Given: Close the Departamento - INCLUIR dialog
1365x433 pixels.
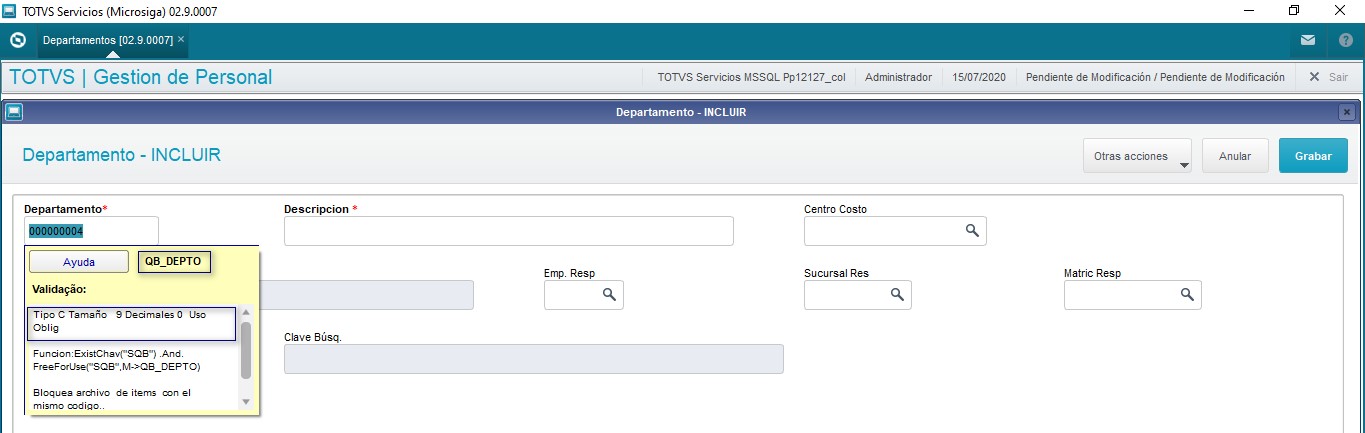Looking at the screenshot, I should pos(1346,112).
